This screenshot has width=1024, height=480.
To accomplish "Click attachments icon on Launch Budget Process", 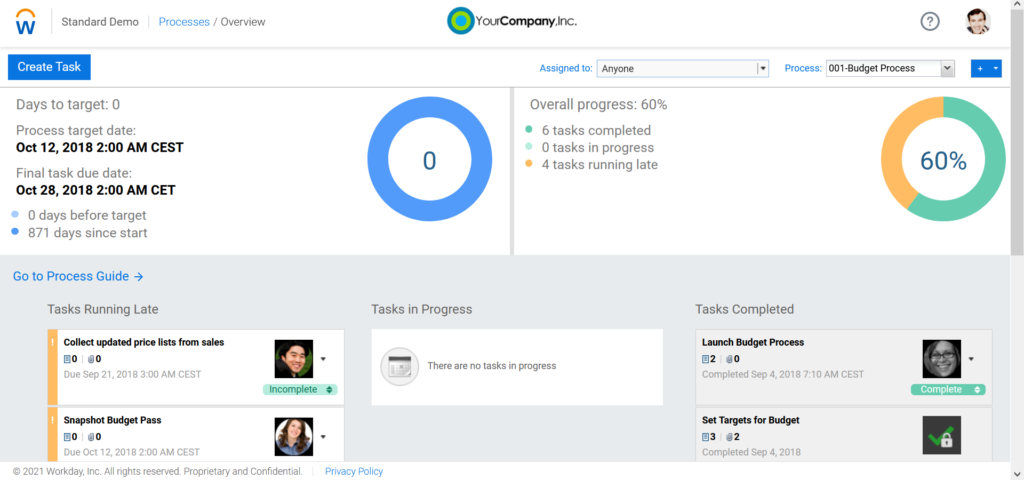I will (x=729, y=358).
